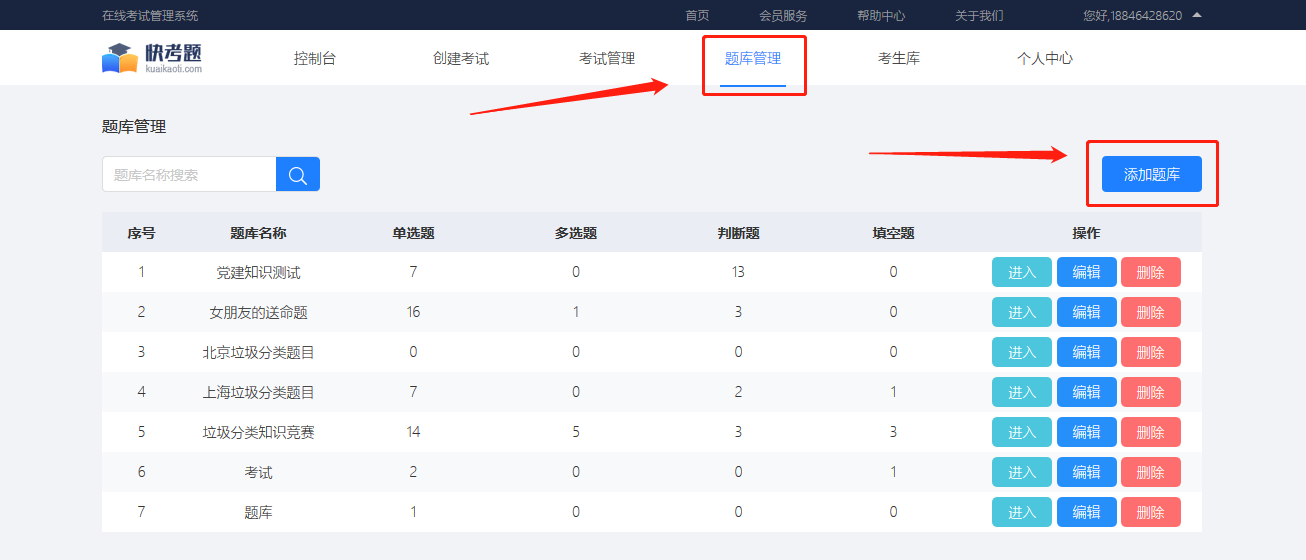Click the 填空题 column header
1306x560 pixels.
click(x=893, y=233)
